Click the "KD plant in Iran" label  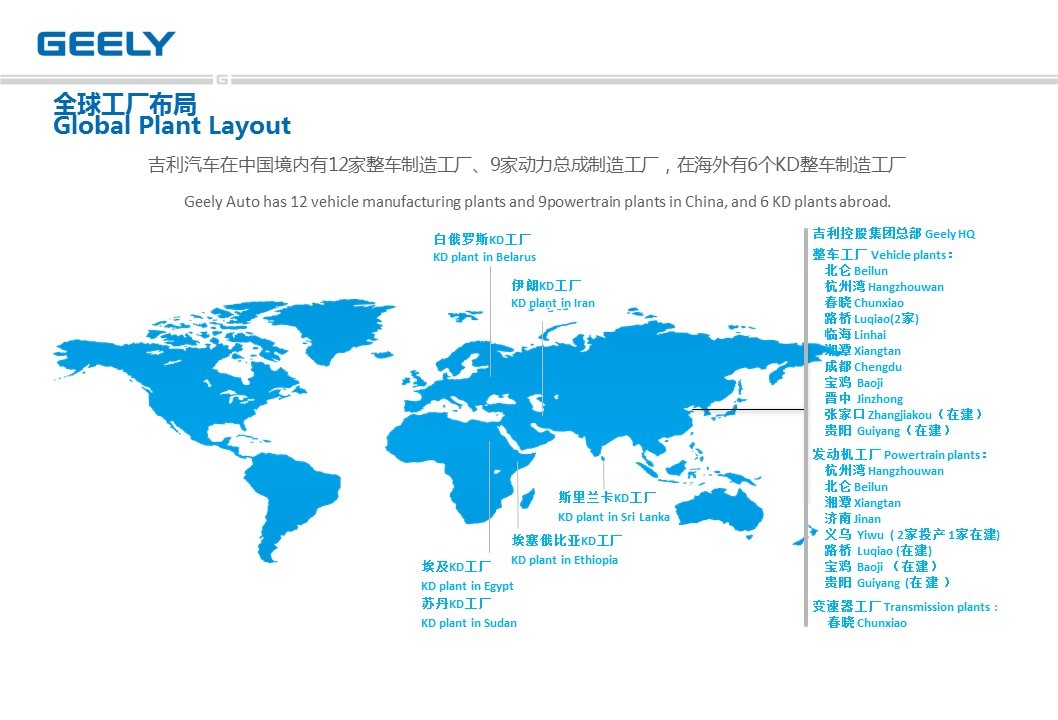pos(553,303)
